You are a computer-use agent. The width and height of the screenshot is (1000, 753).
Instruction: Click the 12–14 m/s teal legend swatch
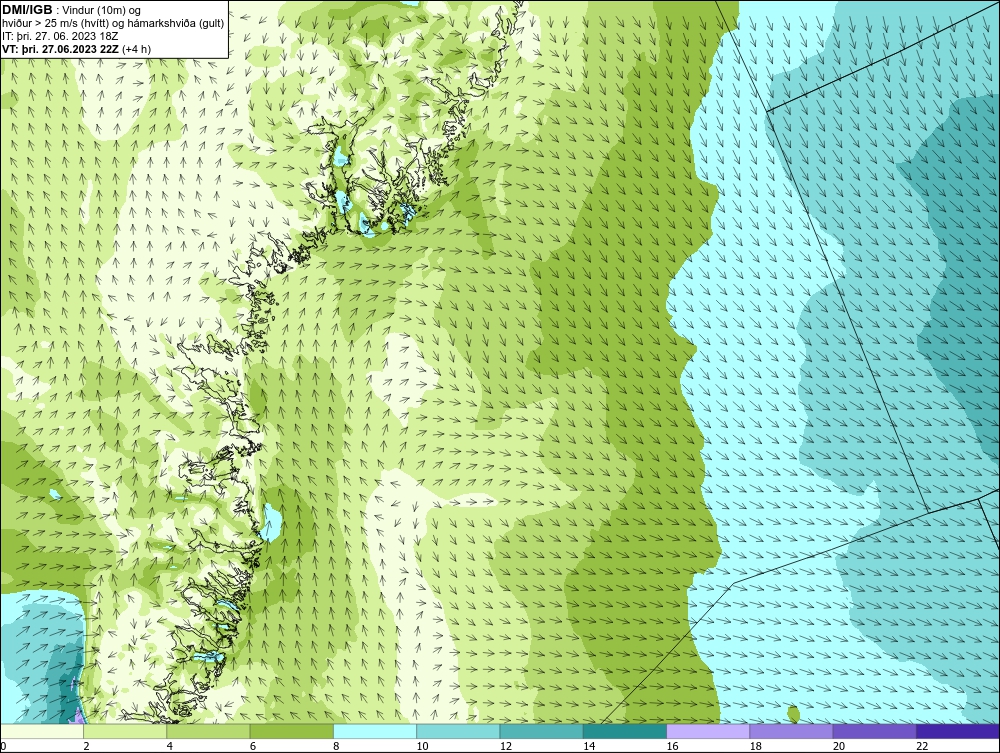coord(541,731)
